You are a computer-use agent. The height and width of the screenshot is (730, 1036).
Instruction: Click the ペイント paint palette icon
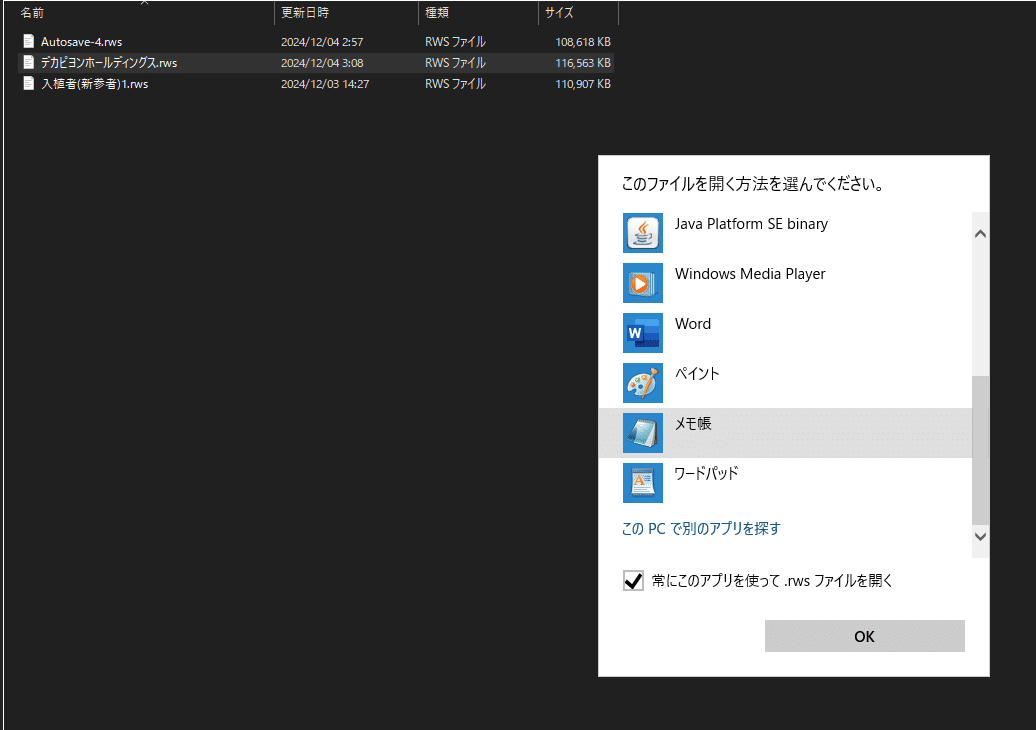[x=642, y=383]
